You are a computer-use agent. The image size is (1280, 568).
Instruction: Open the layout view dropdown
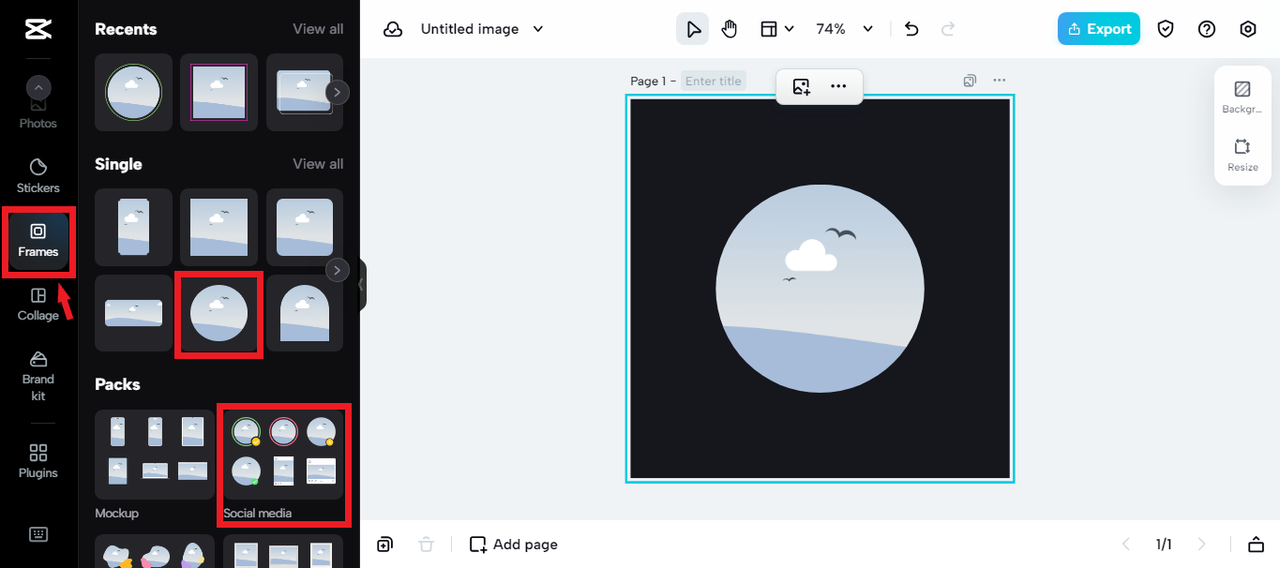[x=777, y=29]
